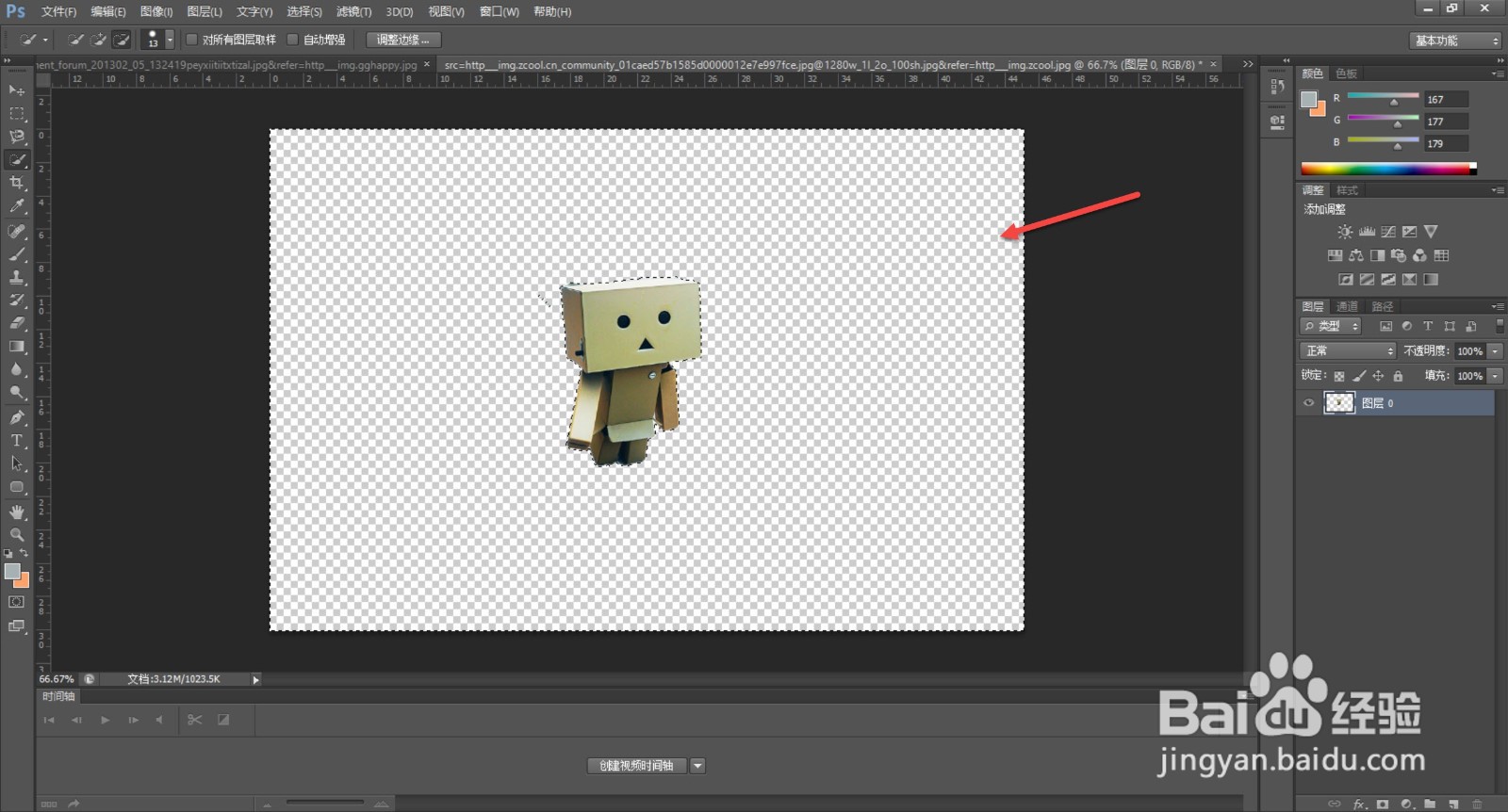
Task: Select the Brush tool
Action: (17, 254)
